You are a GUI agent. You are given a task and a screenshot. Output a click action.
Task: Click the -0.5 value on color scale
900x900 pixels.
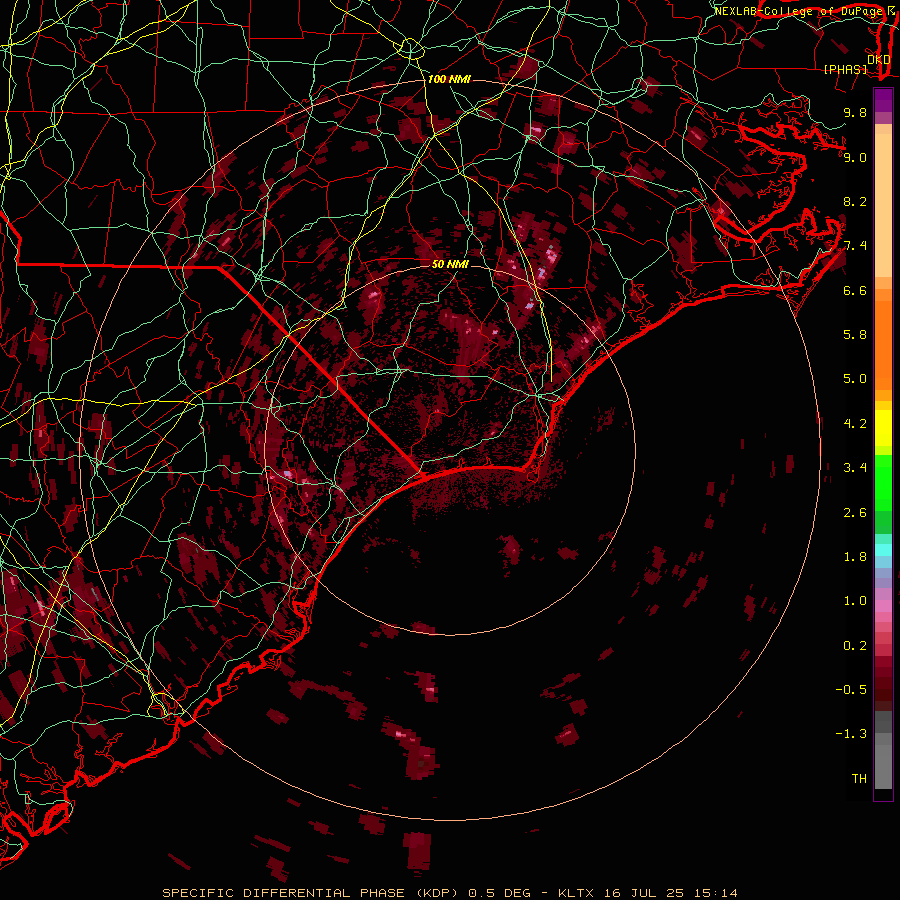tap(851, 690)
